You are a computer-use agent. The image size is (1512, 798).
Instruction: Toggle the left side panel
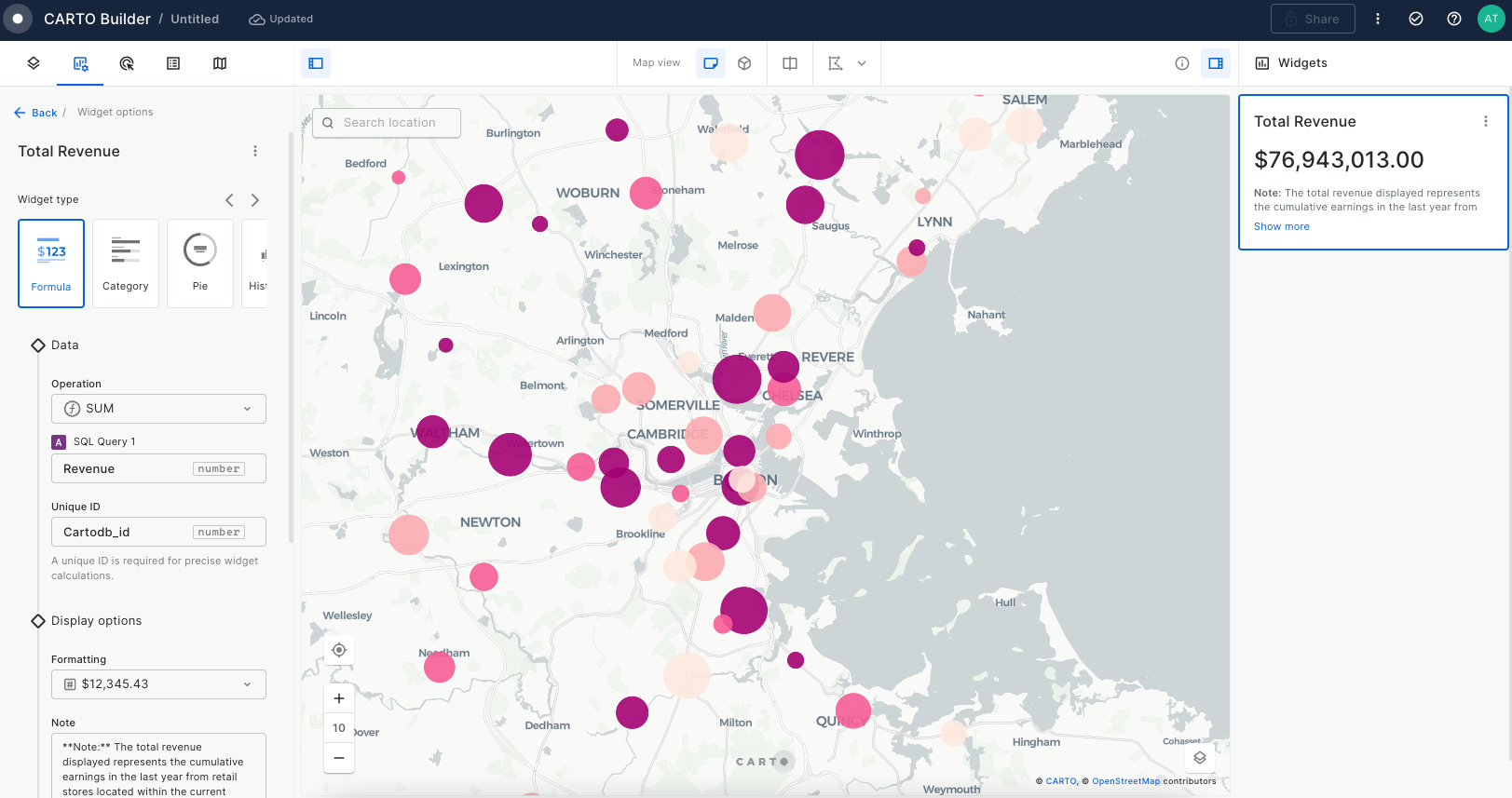tap(316, 63)
